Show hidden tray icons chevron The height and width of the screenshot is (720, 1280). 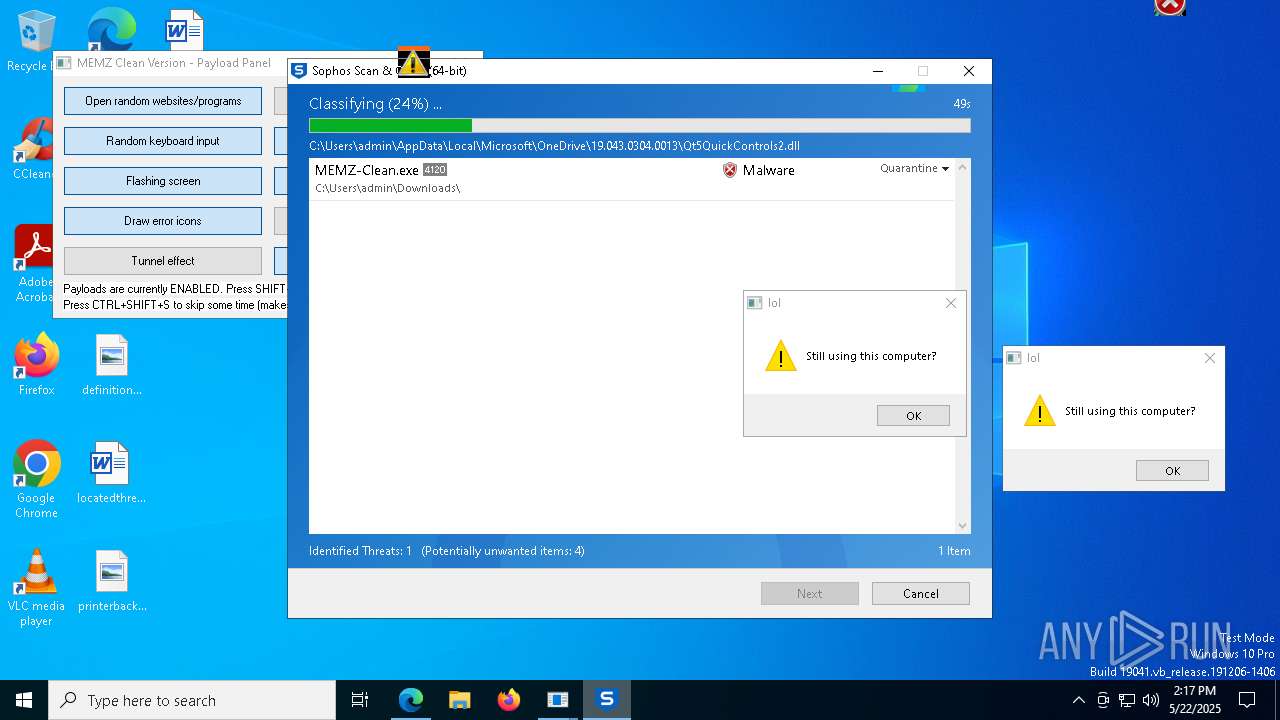(x=1078, y=700)
